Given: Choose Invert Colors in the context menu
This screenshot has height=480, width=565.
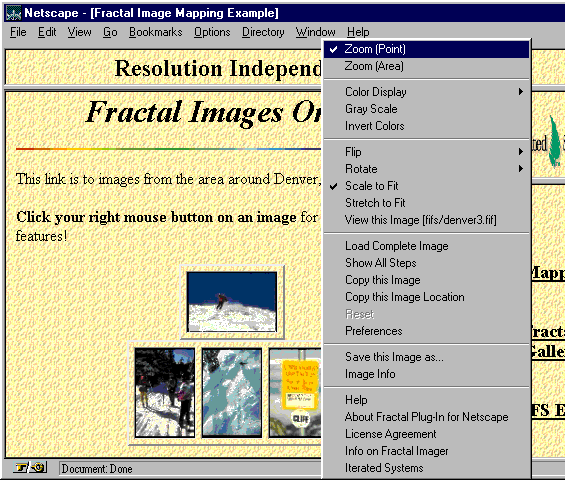Looking at the screenshot, I should [x=427, y=126].
